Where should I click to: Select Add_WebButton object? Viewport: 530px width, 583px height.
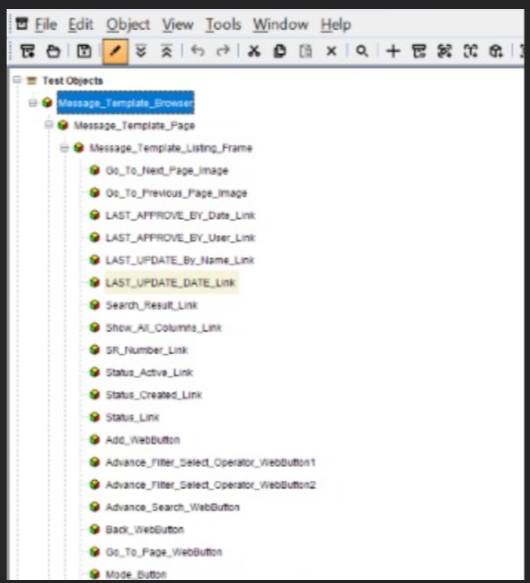143,440
